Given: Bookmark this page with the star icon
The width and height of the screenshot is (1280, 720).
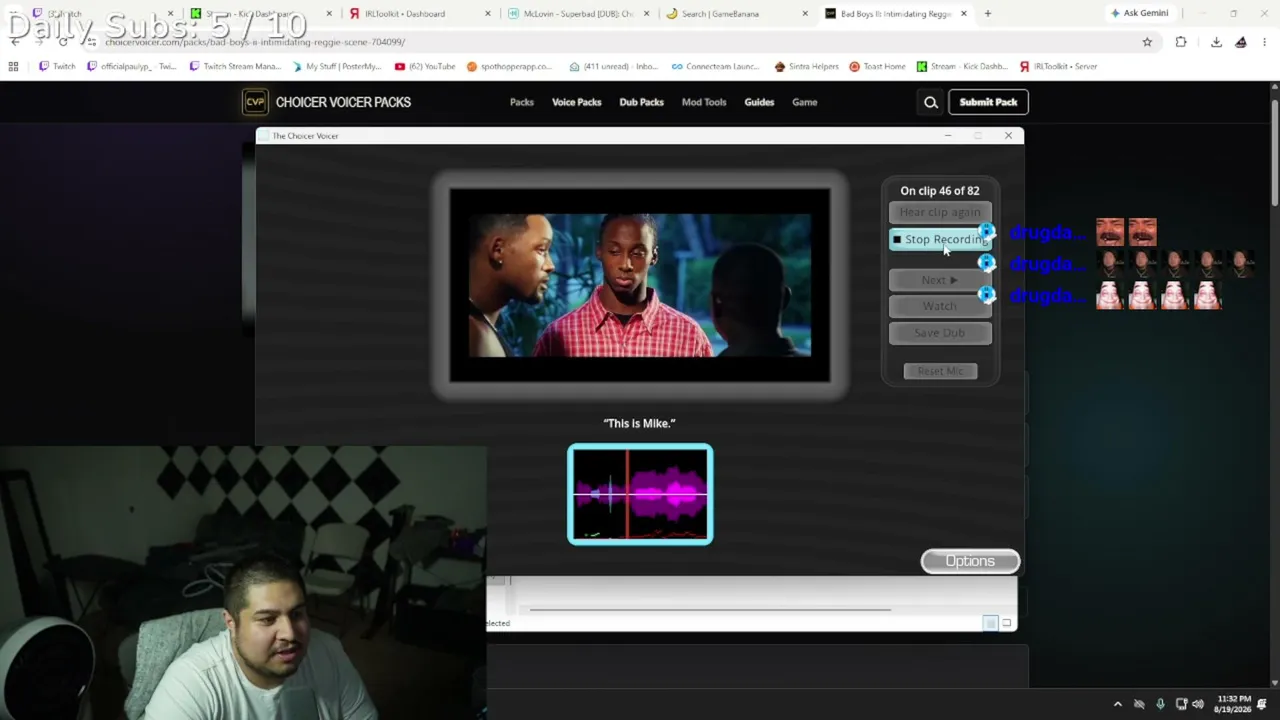Looking at the screenshot, I should 1147,42.
